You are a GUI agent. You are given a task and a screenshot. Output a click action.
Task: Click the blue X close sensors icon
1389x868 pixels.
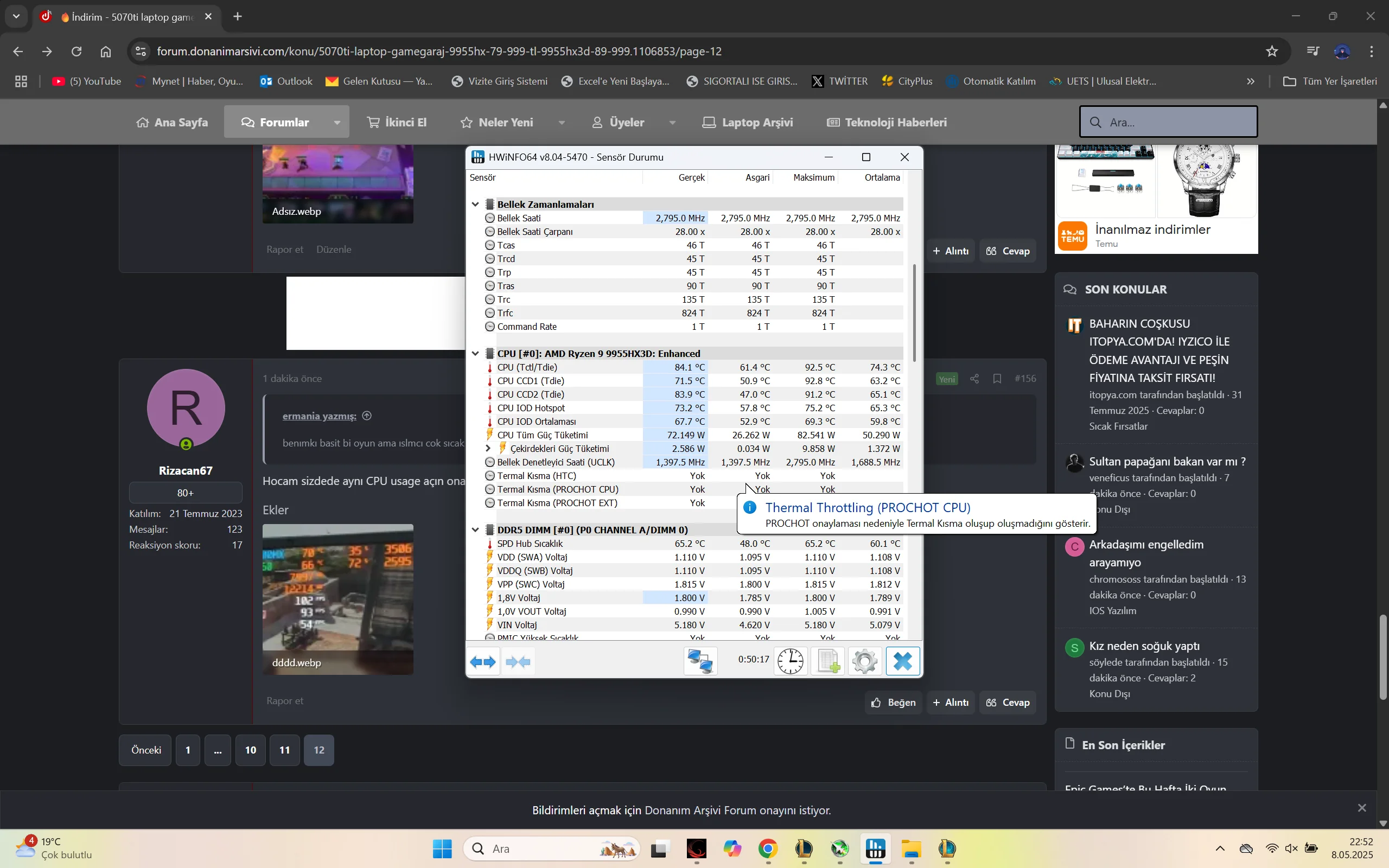point(903,661)
